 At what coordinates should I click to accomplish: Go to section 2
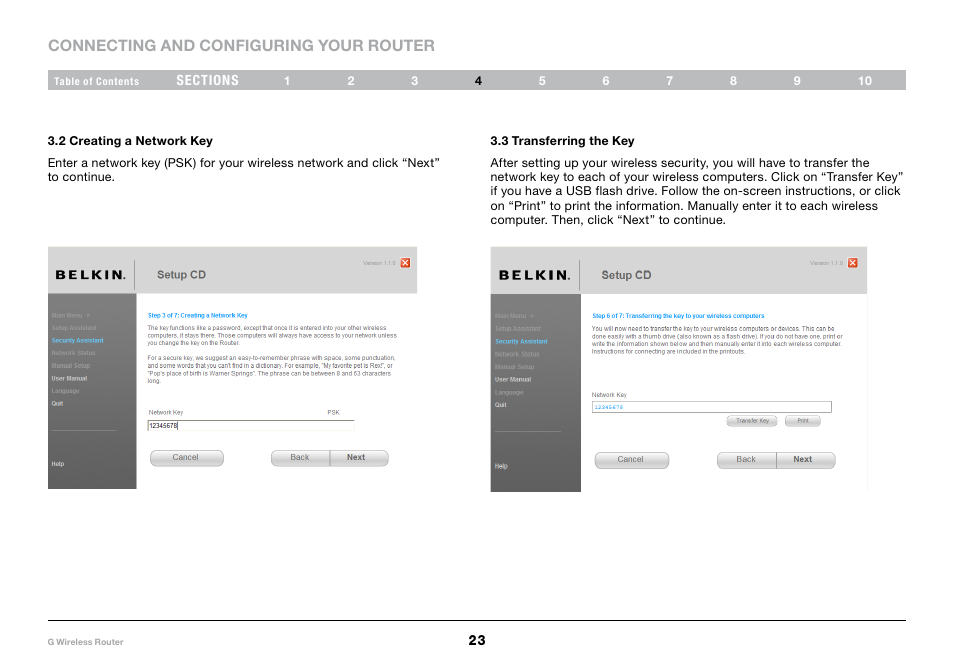351,81
